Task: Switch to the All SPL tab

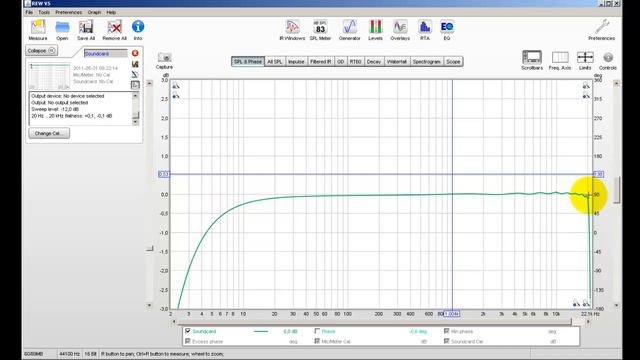Action: point(275,62)
